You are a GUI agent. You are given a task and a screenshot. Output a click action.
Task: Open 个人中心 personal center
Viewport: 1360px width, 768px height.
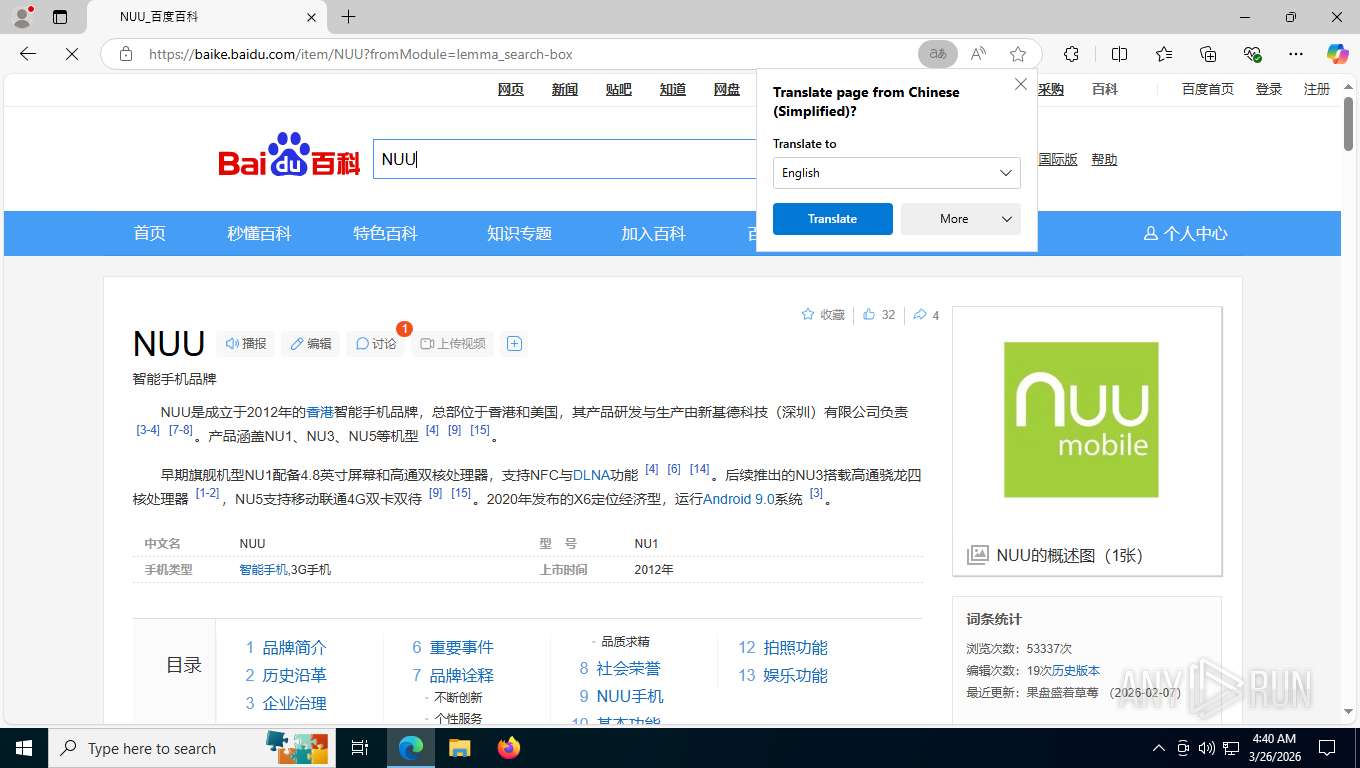click(1186, 233)
